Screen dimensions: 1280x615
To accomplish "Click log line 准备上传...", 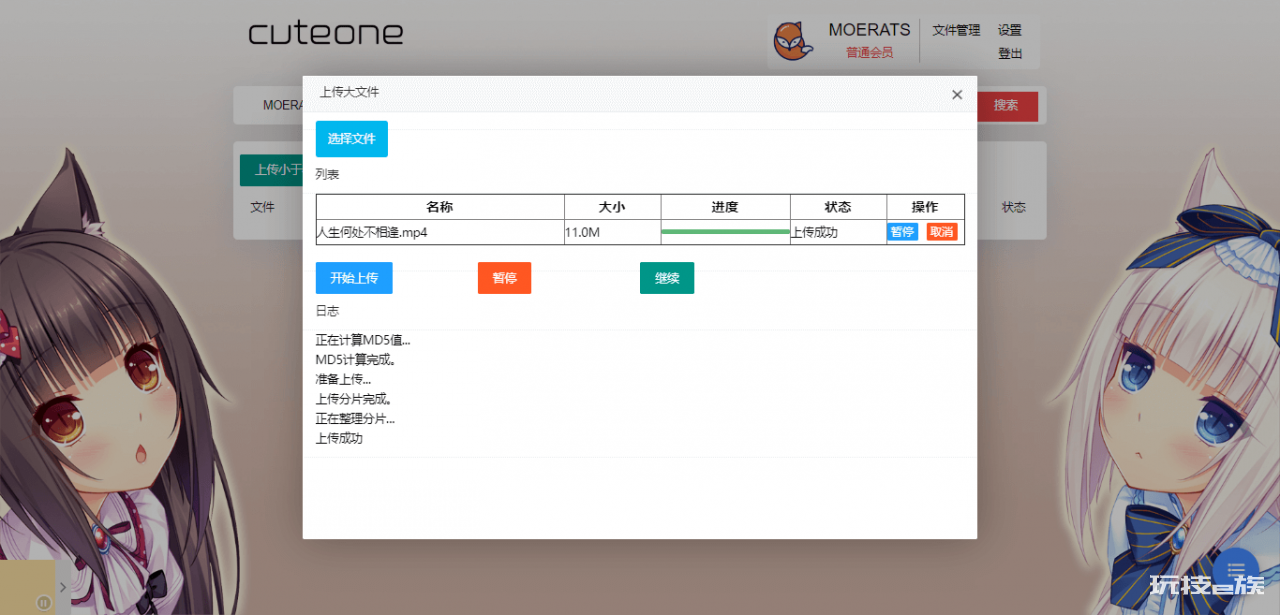I will pos(343,379).
